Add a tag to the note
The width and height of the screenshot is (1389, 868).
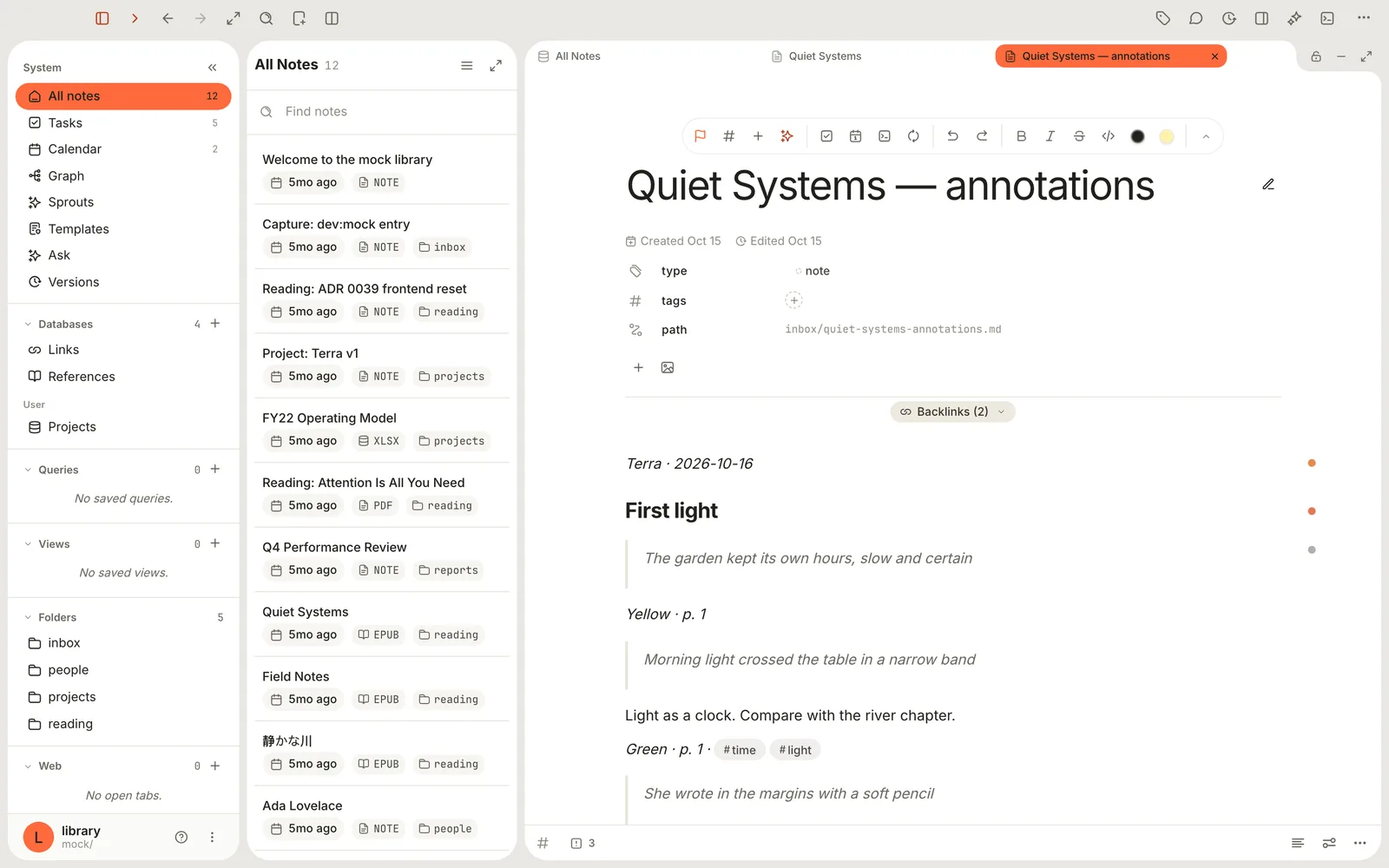793,300
